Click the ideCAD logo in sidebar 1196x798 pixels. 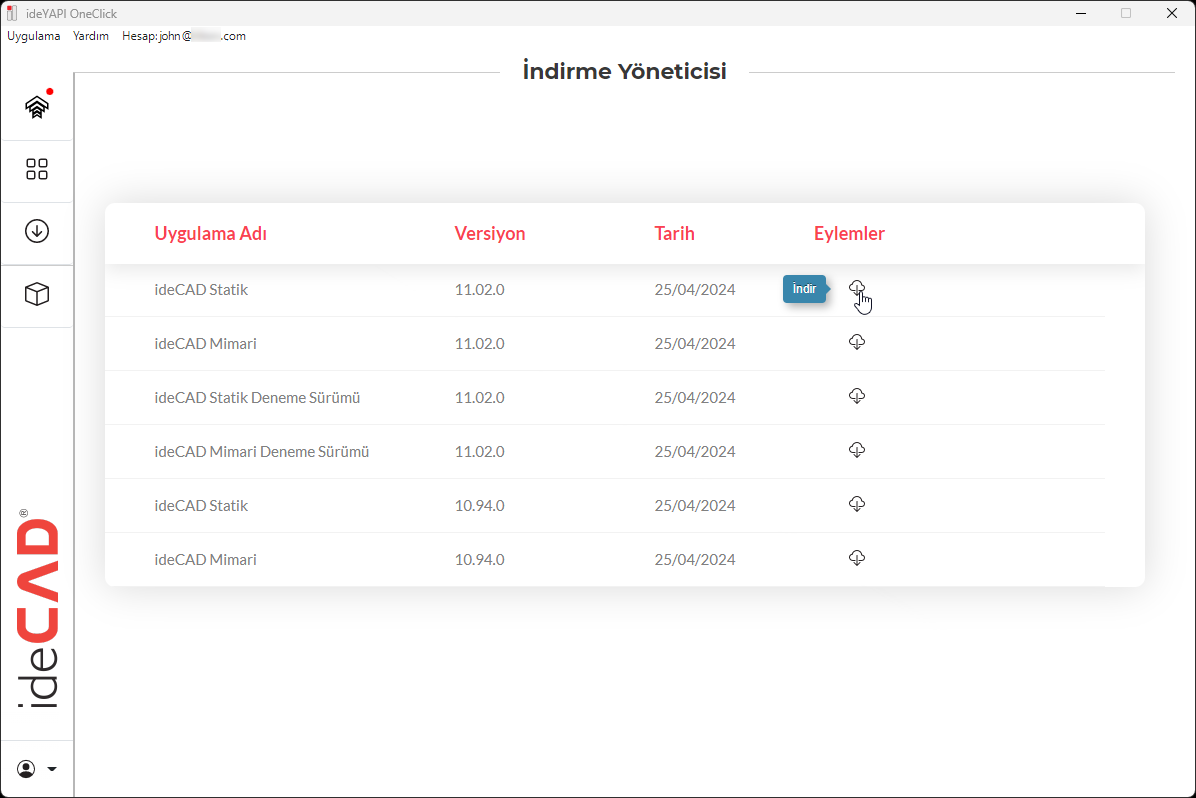(x=37, y=612)
